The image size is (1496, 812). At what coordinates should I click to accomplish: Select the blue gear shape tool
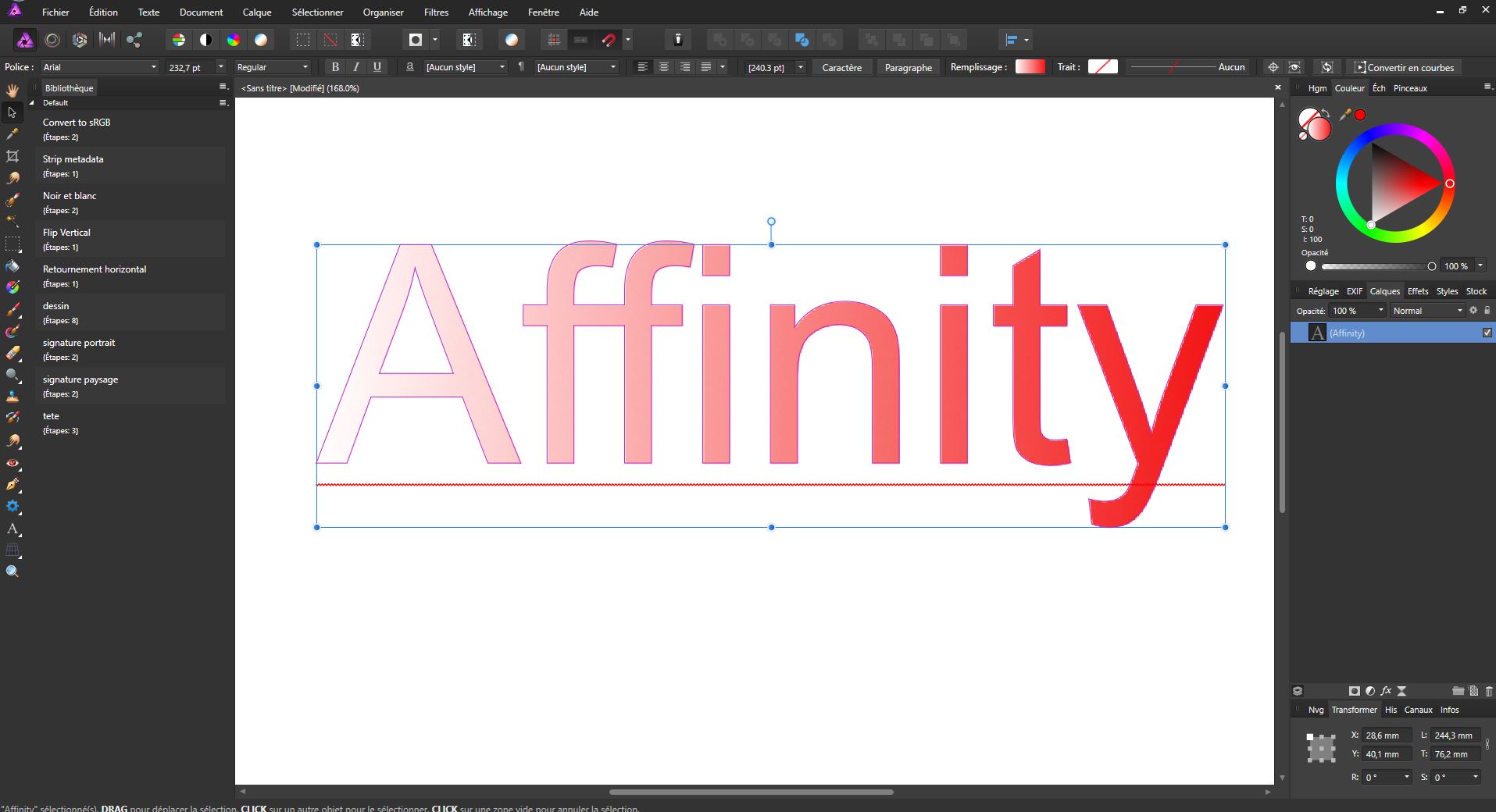[x=12, y=507]
